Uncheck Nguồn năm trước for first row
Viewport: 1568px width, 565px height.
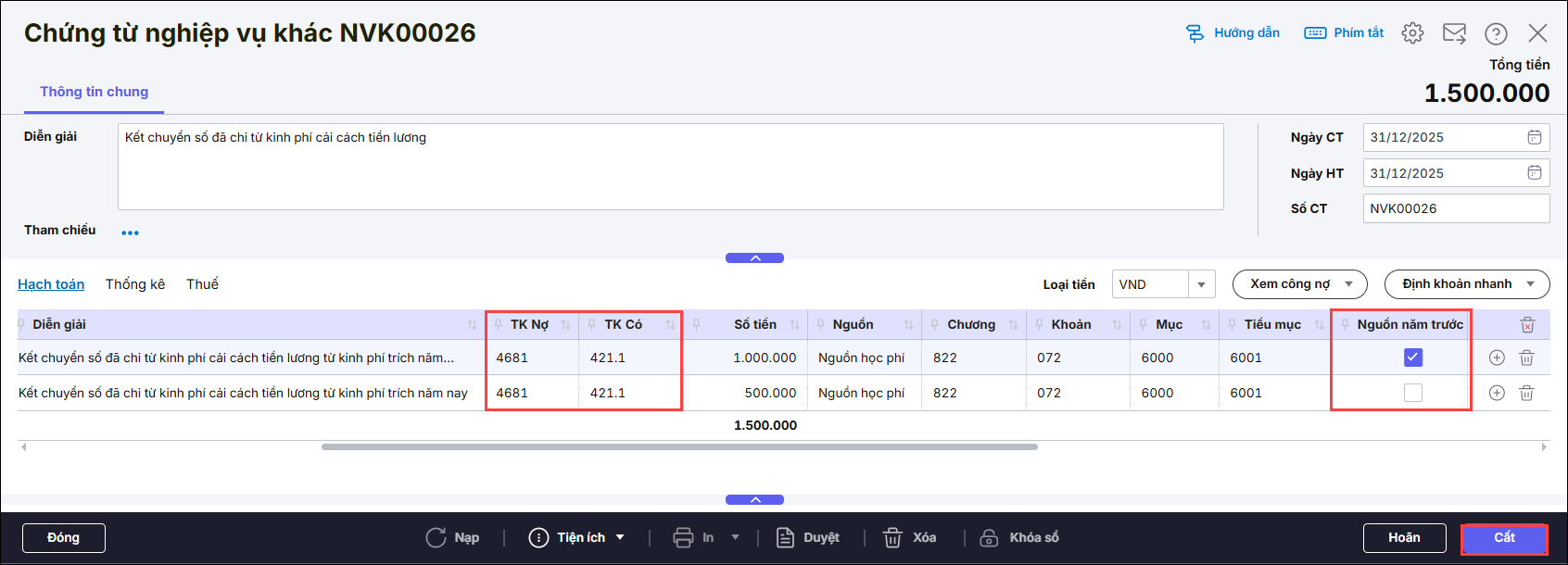[1413, 358]
